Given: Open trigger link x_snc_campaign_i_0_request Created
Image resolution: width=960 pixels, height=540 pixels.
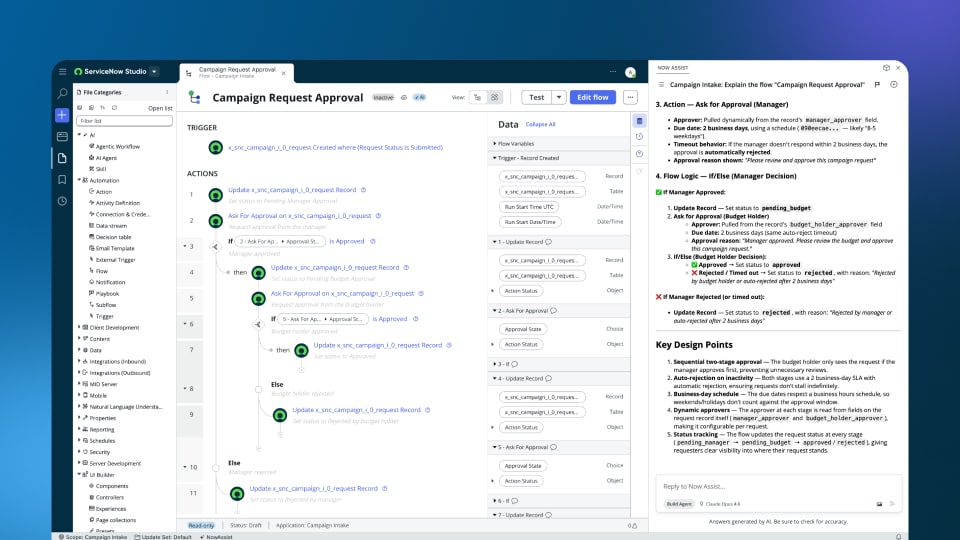Looking at the screenshot, I should tap(336, 148).
